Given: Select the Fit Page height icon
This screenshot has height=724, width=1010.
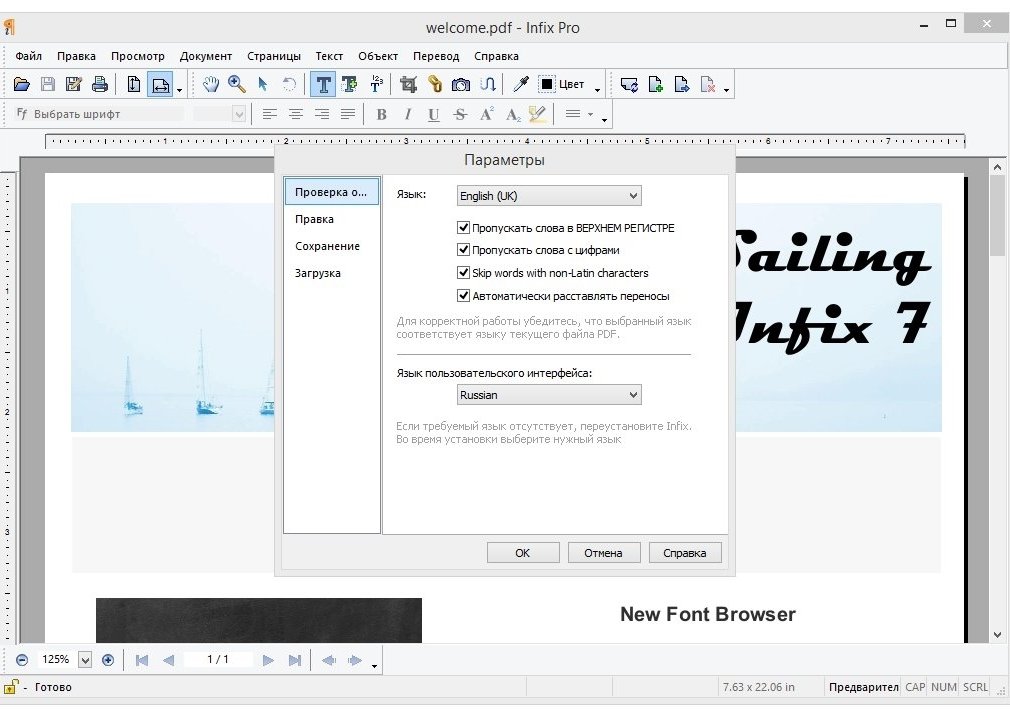Looking at the screenshot, I should coord(133,84).
